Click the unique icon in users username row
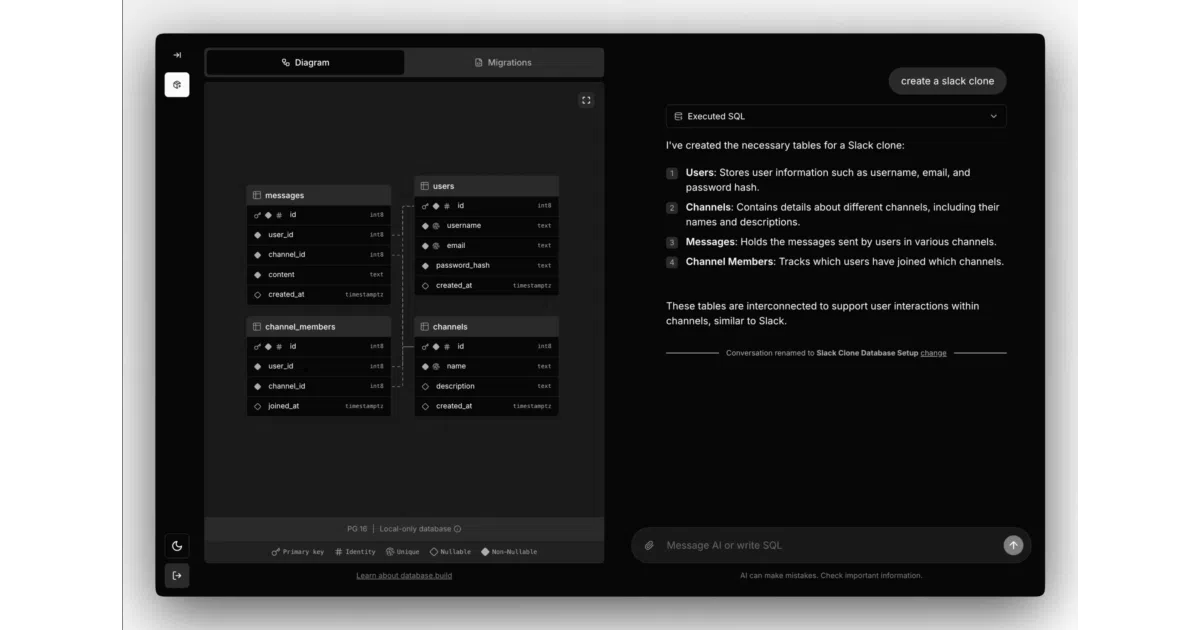The width and height of the screenshot is (1200, 630). point(436,226)
